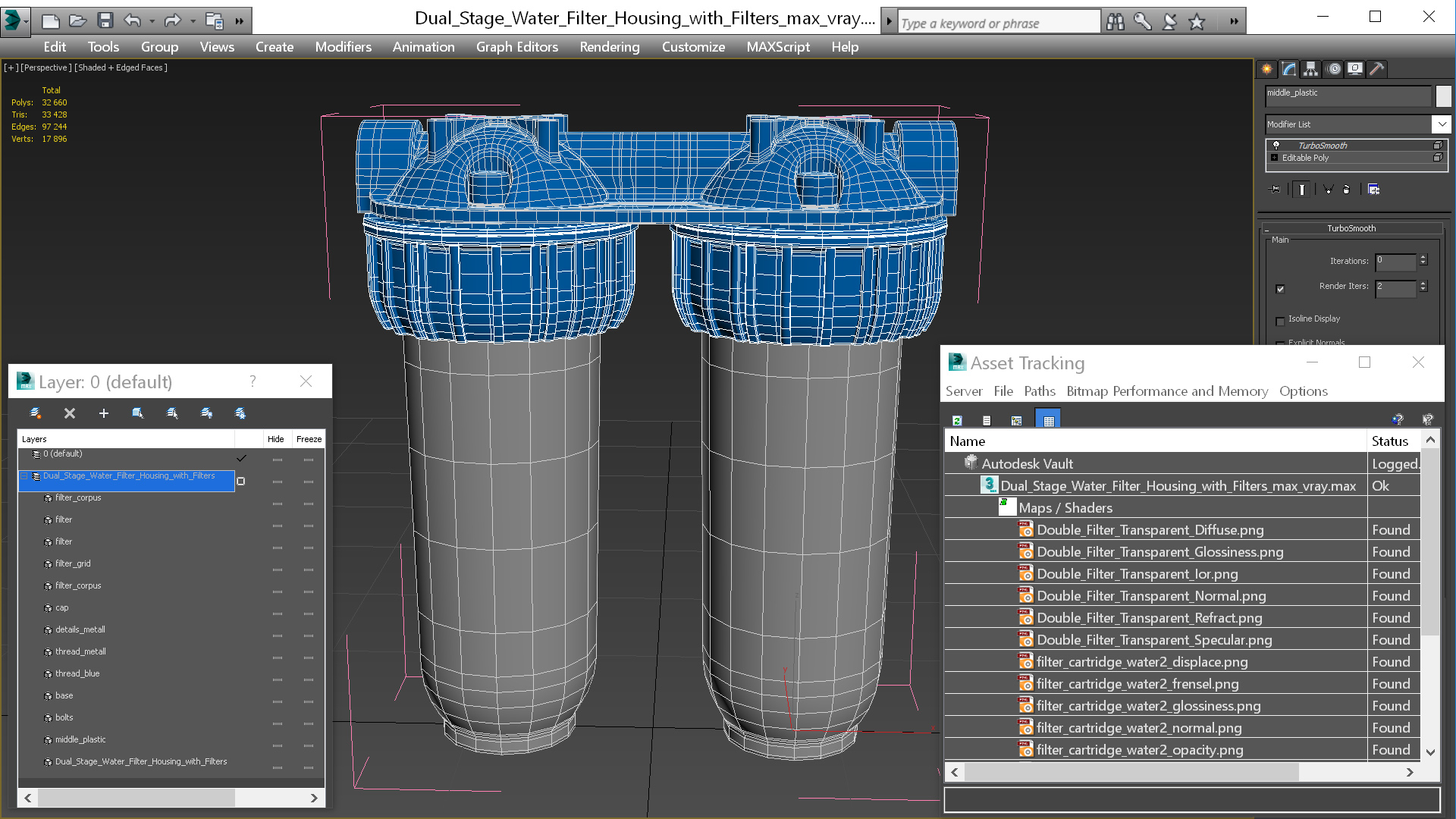The width and height of the screenshot is (1456, 819).
Task: Open the MAXScript menu
Action: click(778, 47)
